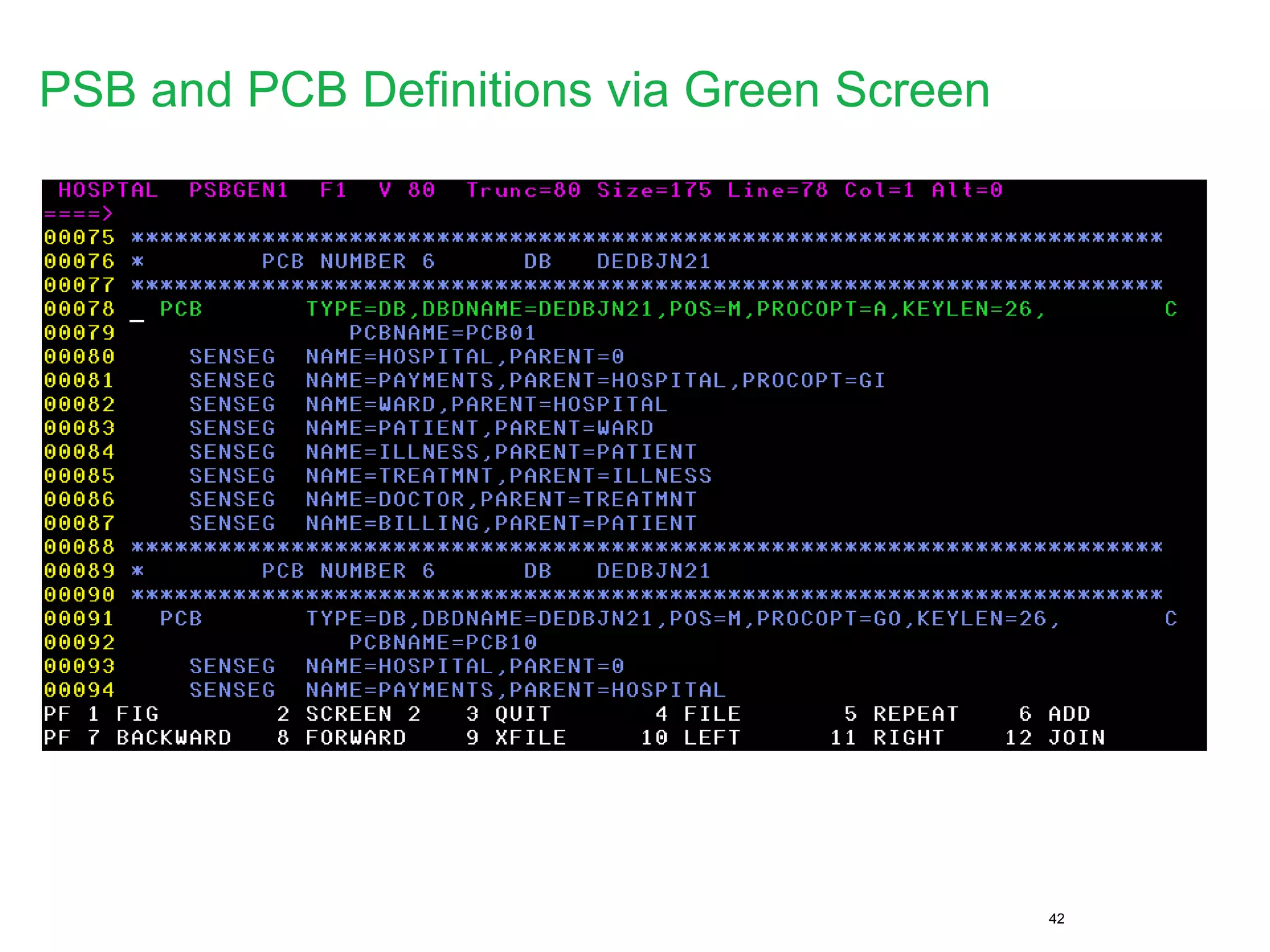Click Alt=0 in the status line

click(967, 190)
